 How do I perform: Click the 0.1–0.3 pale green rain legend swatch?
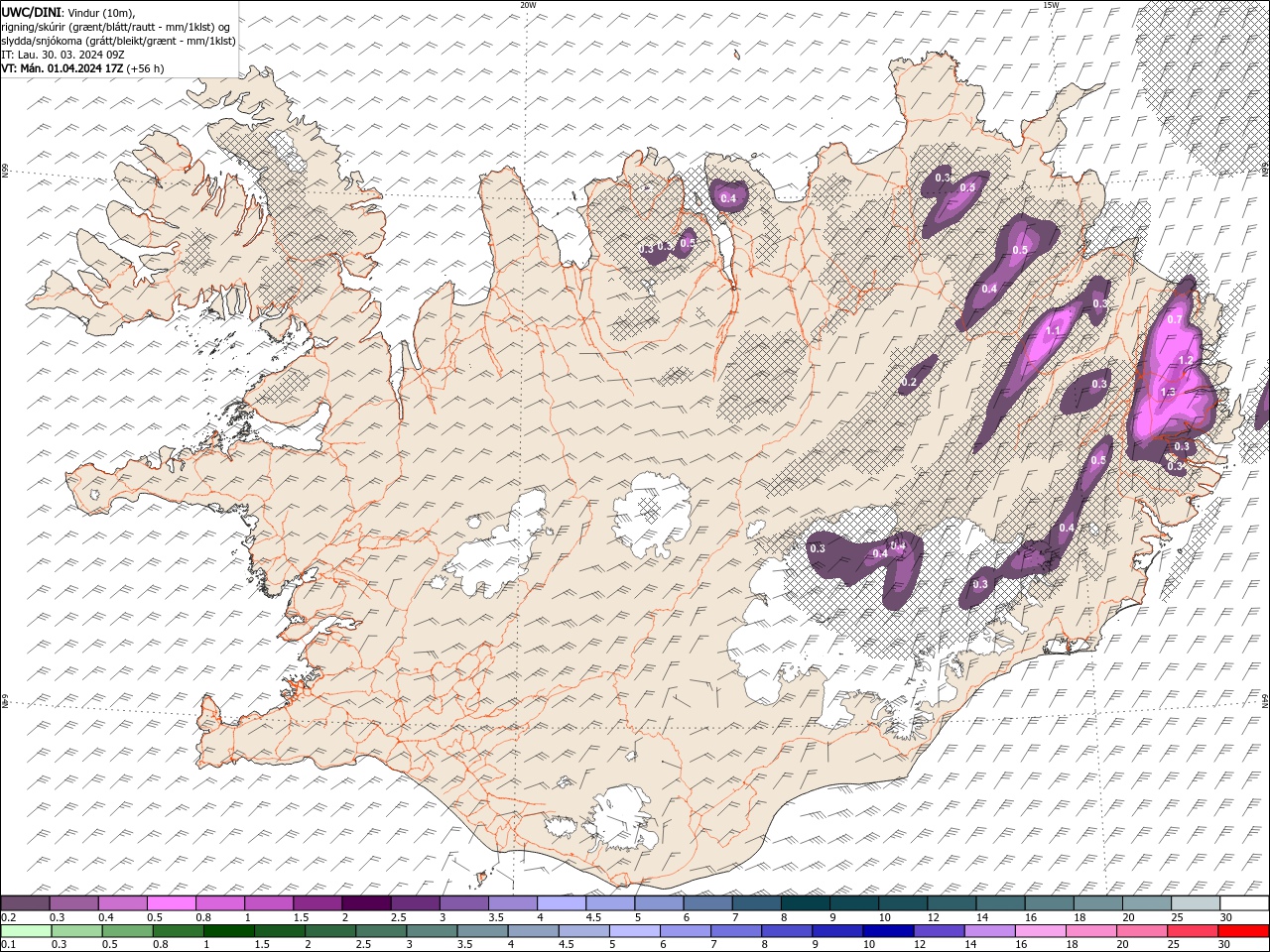coord(27,931)
